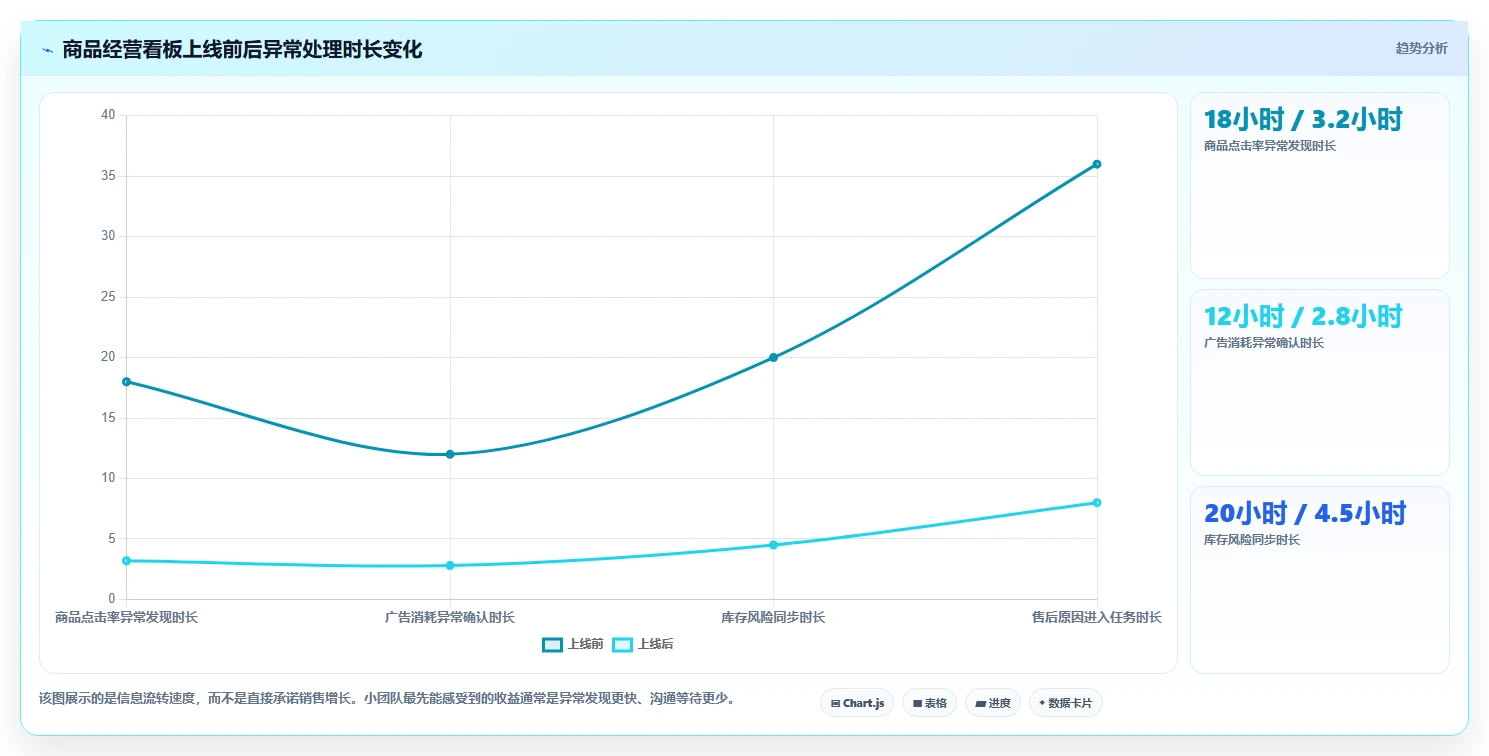Screen dimensions: 1489x756
Task: Click the 上线后 point for 售后原因进入任务时长
Action: [1097, 503]
